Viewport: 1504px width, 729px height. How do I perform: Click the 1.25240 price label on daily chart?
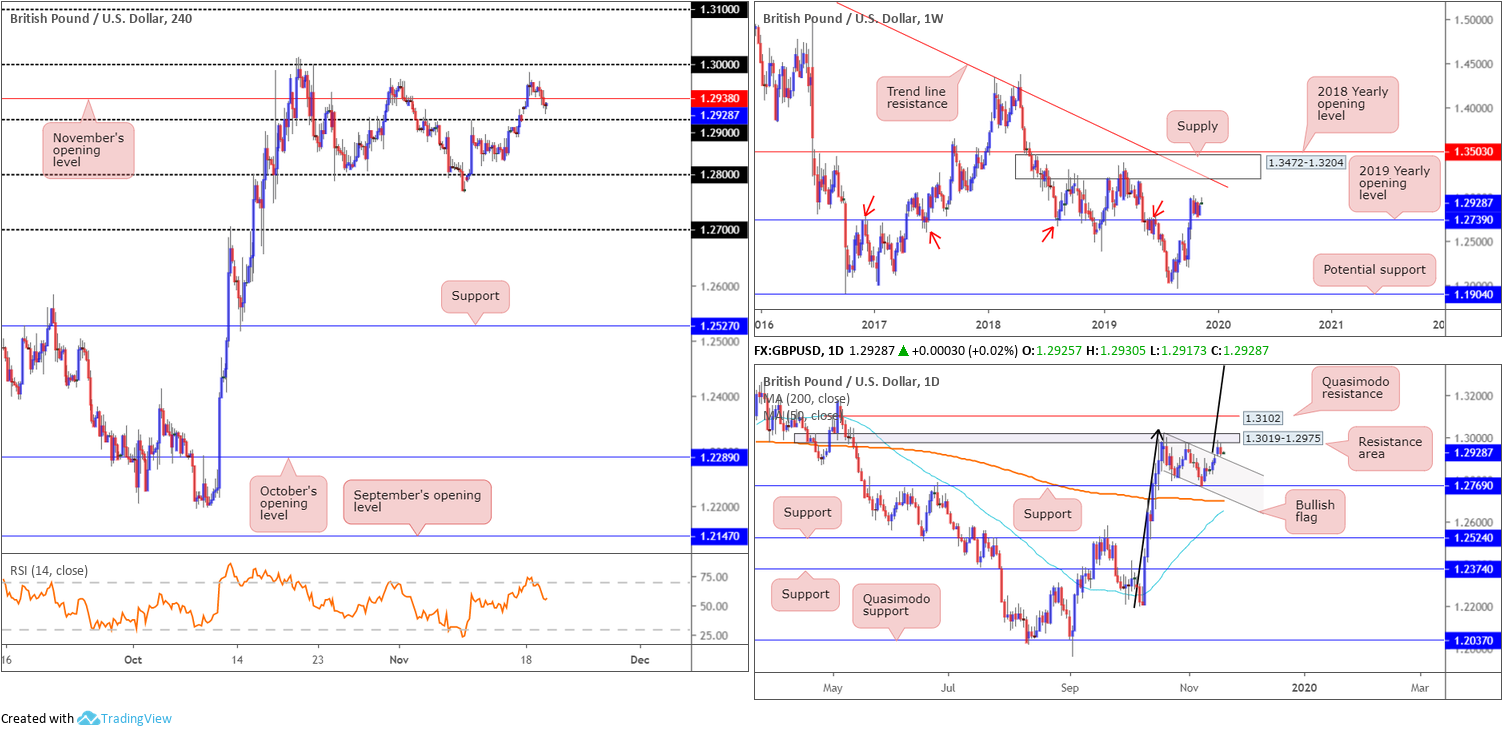click(x=1473, y=538)
